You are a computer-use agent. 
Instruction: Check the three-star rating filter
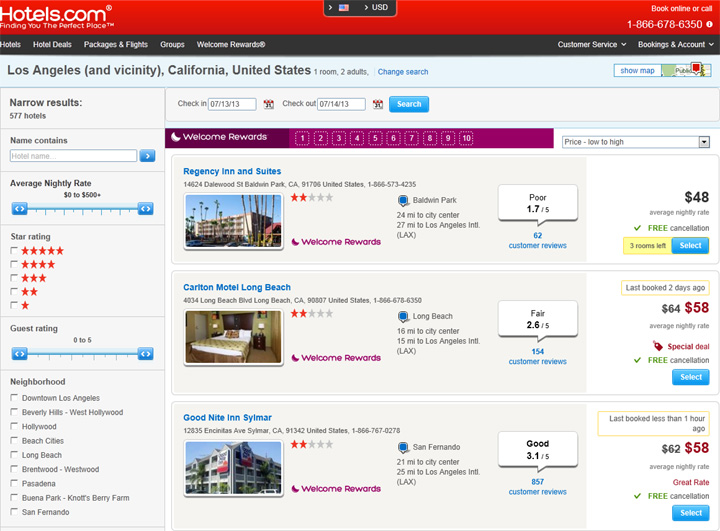[x=14, y=278]
